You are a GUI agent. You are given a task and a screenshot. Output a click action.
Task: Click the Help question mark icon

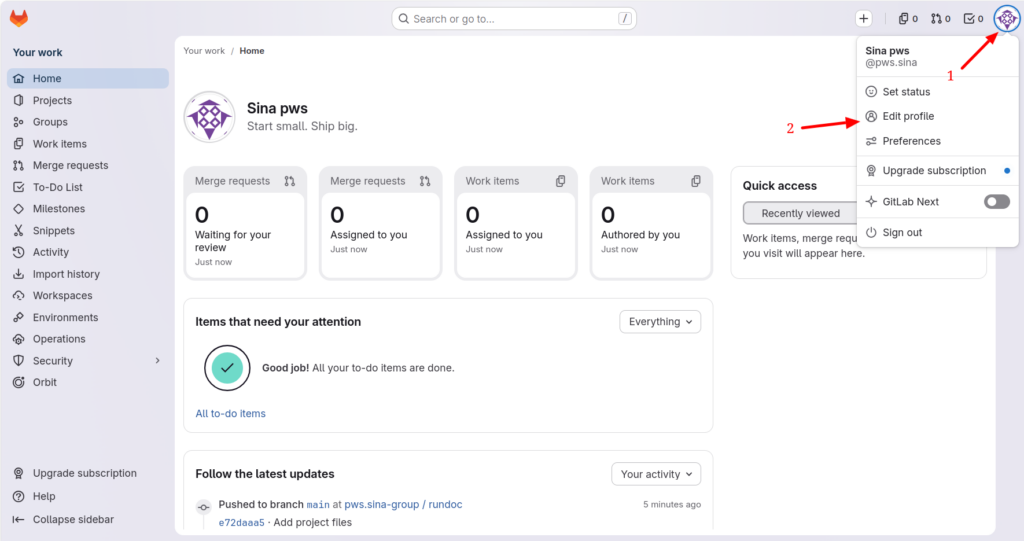tap(19, 497)
